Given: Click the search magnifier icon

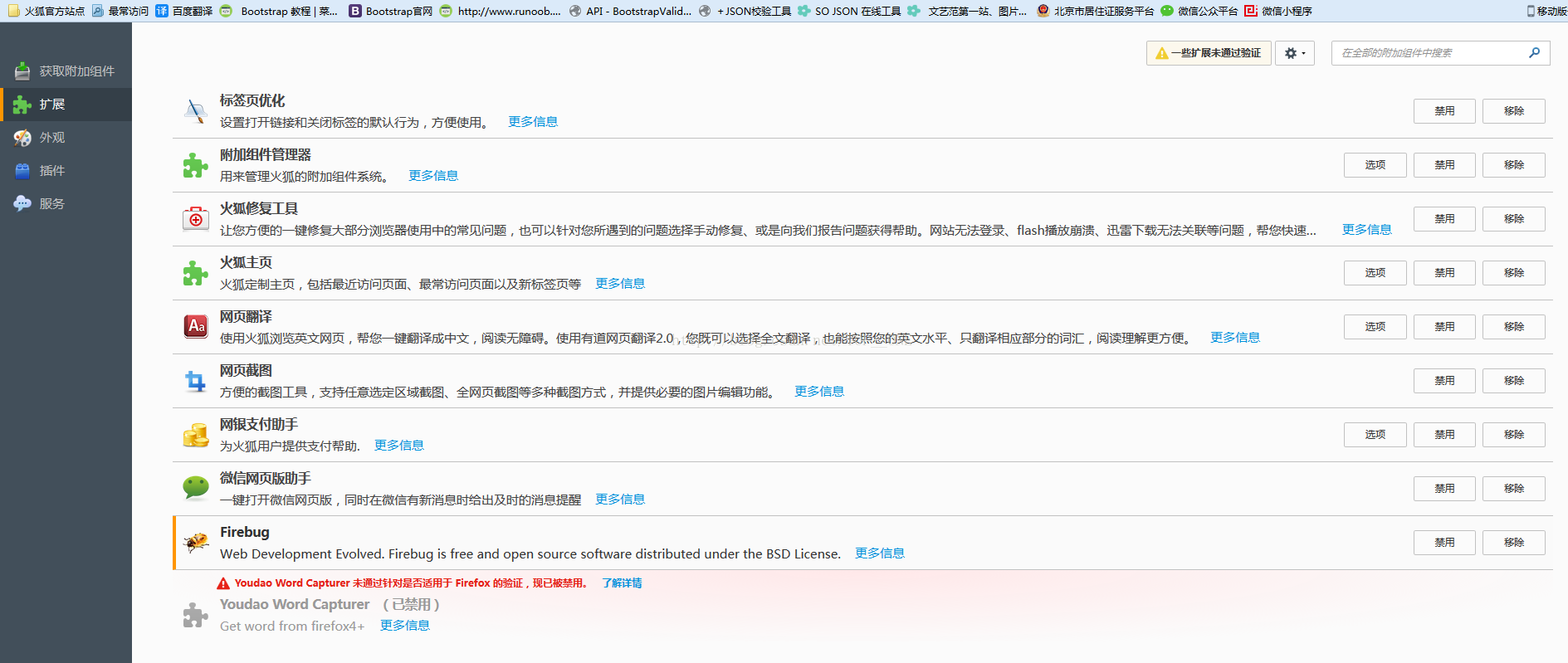Looking at the screenshot, I should tap(1534, 52).
